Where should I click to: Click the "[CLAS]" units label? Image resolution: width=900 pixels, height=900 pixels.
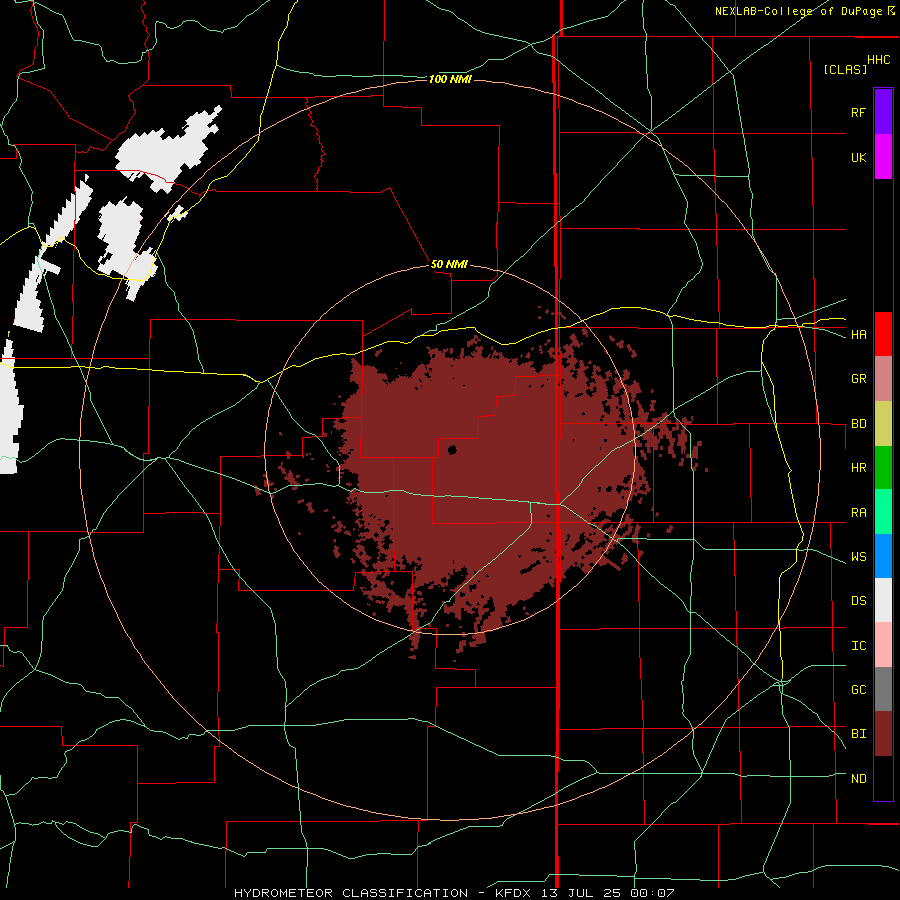[845, 69]
